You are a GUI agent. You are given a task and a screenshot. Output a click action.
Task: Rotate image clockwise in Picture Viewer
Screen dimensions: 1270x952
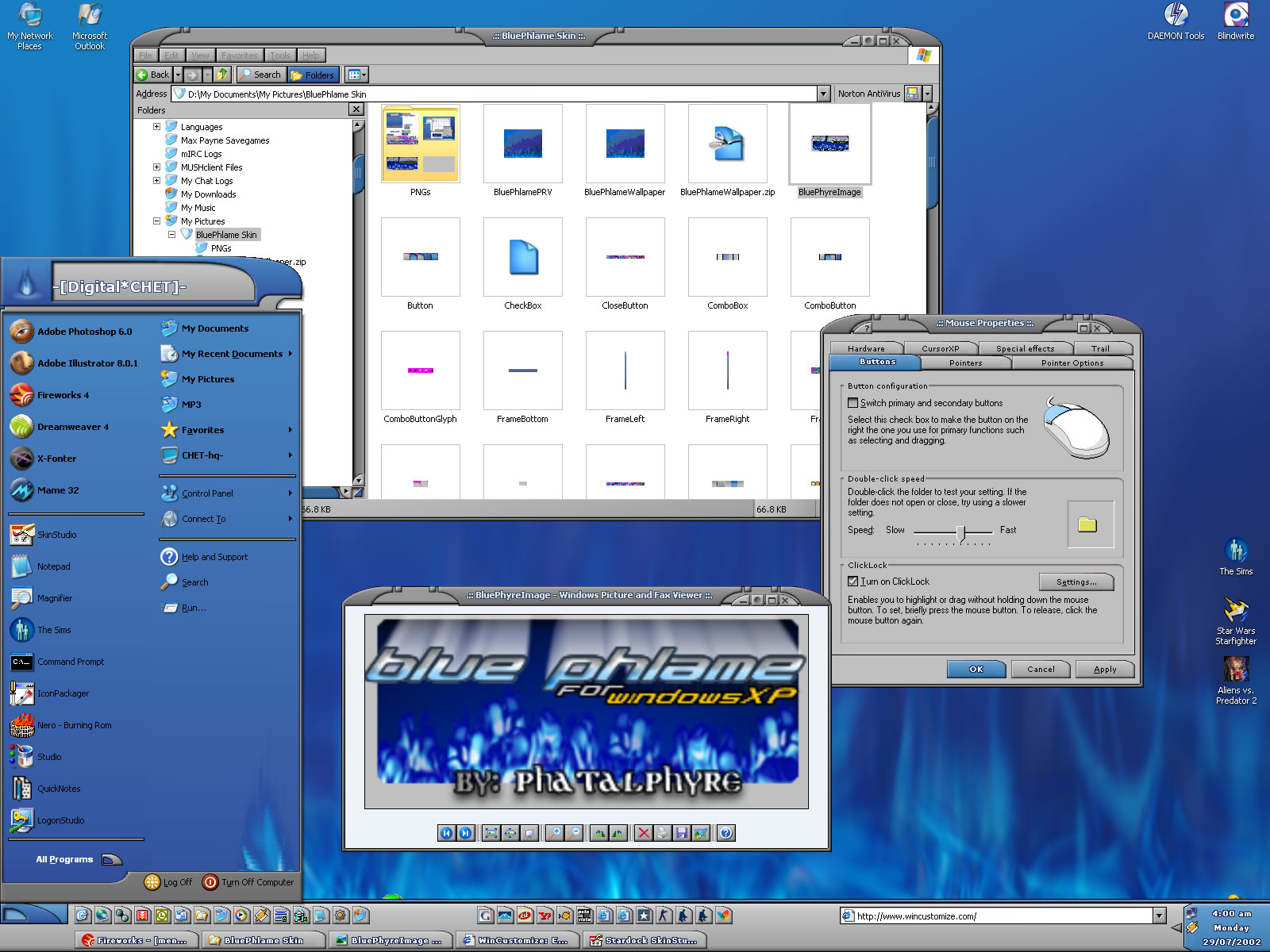point(599,833)
